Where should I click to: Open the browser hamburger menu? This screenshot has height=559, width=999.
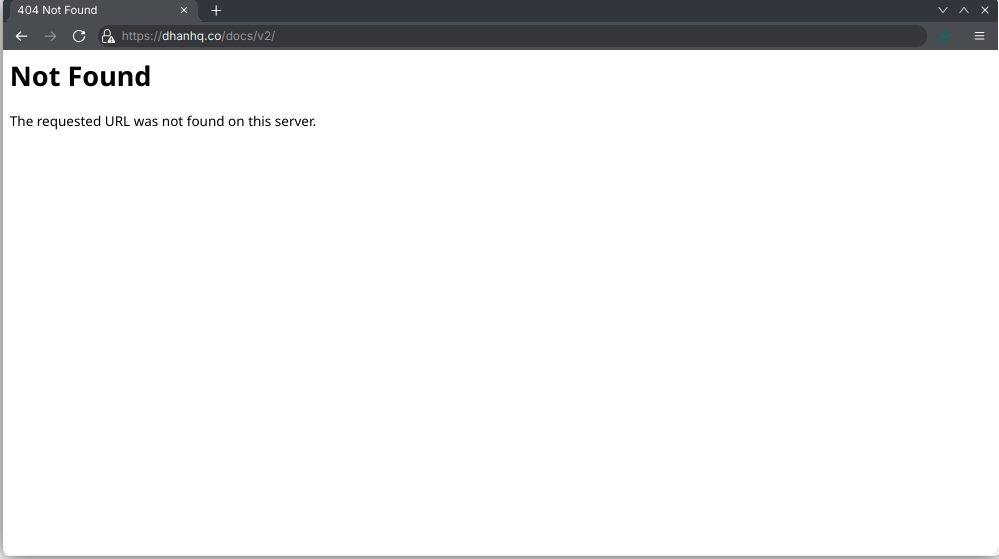point(979,36)
